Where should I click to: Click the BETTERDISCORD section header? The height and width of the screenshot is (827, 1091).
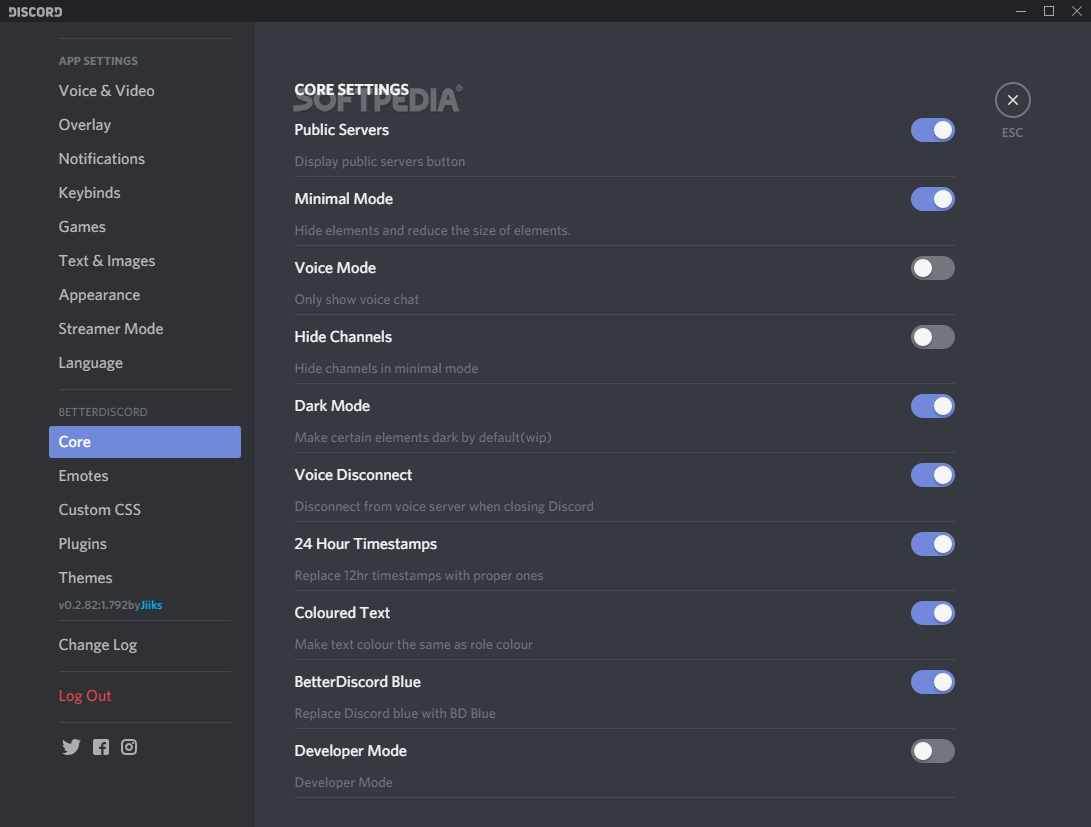[x=103, y=412]
